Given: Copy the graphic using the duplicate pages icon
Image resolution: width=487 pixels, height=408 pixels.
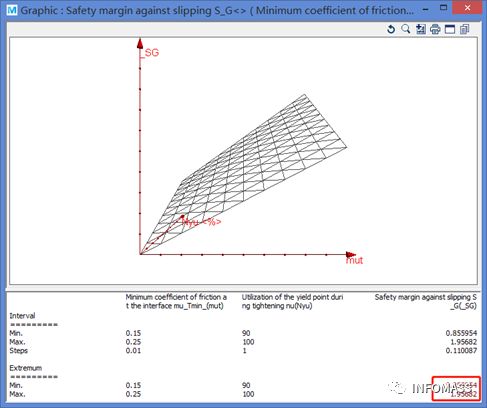Looking at the screenshot, I should click(x=464, y=29).
